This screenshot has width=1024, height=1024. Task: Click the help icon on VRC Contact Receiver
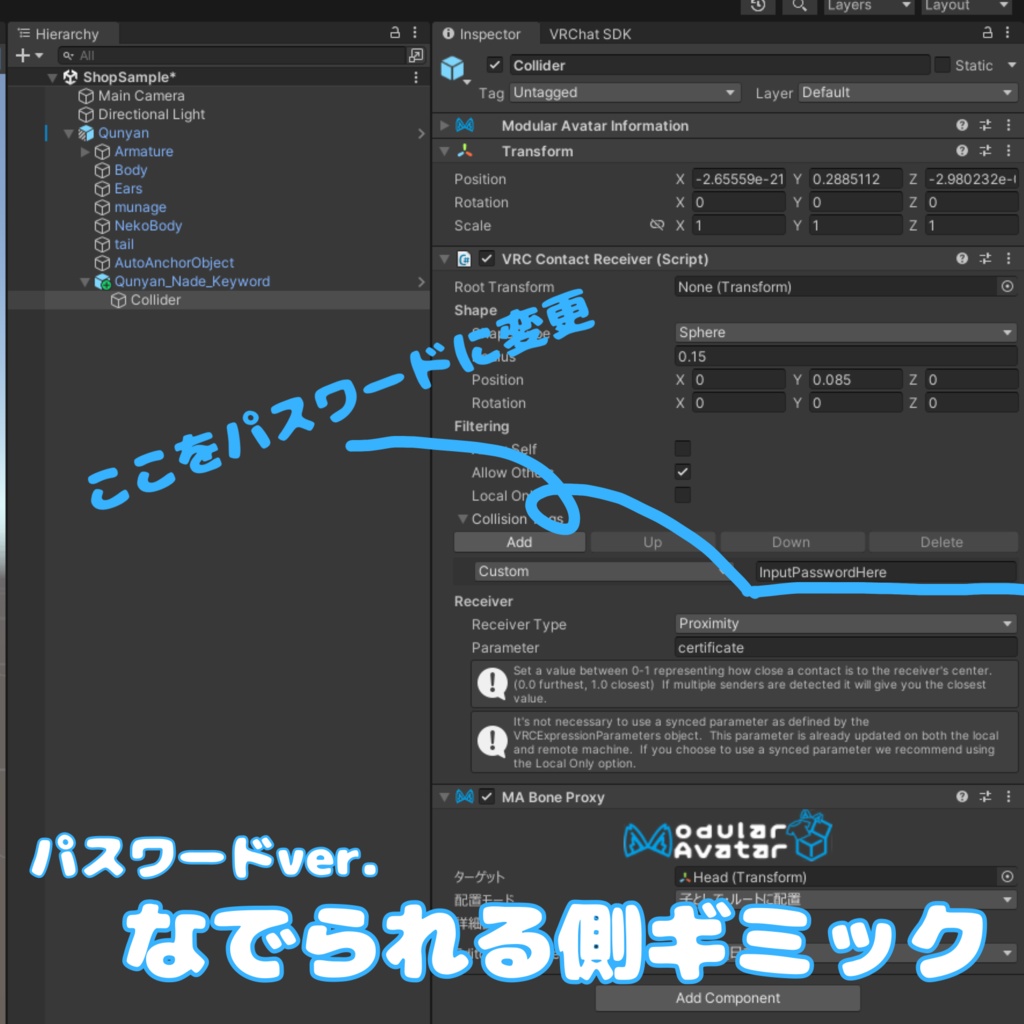coord(961,258)
